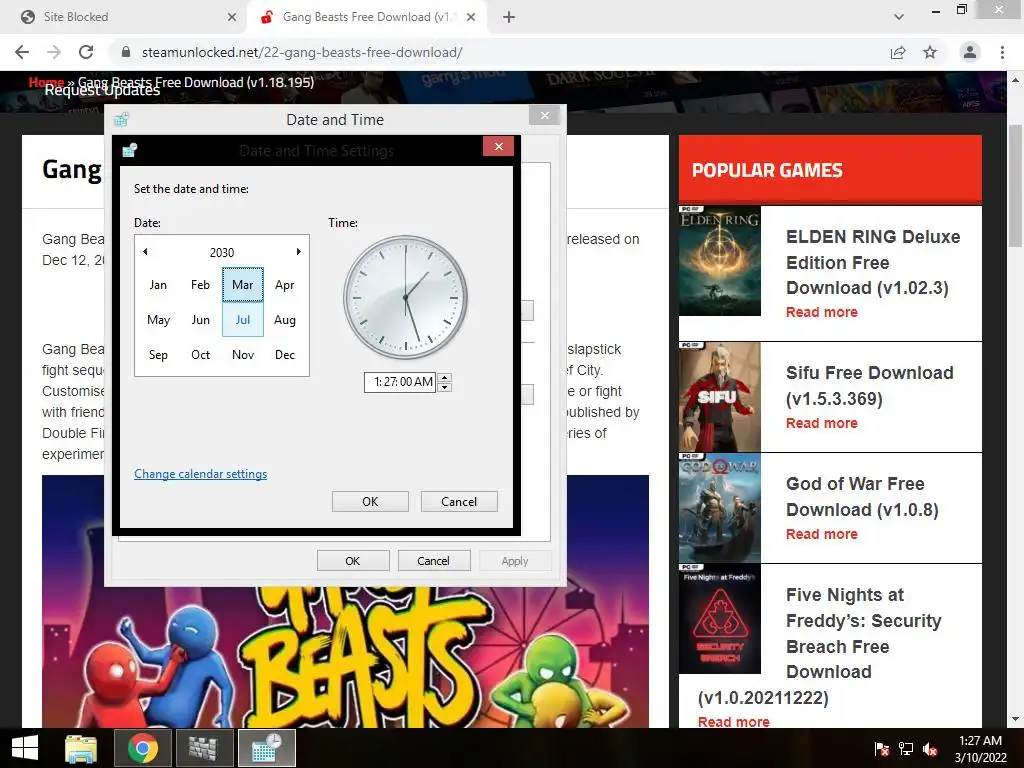Viewport: 1024px width, 768px height.
Task: Click the Elden Ring cover thumbnail
Action: [720, 261]
